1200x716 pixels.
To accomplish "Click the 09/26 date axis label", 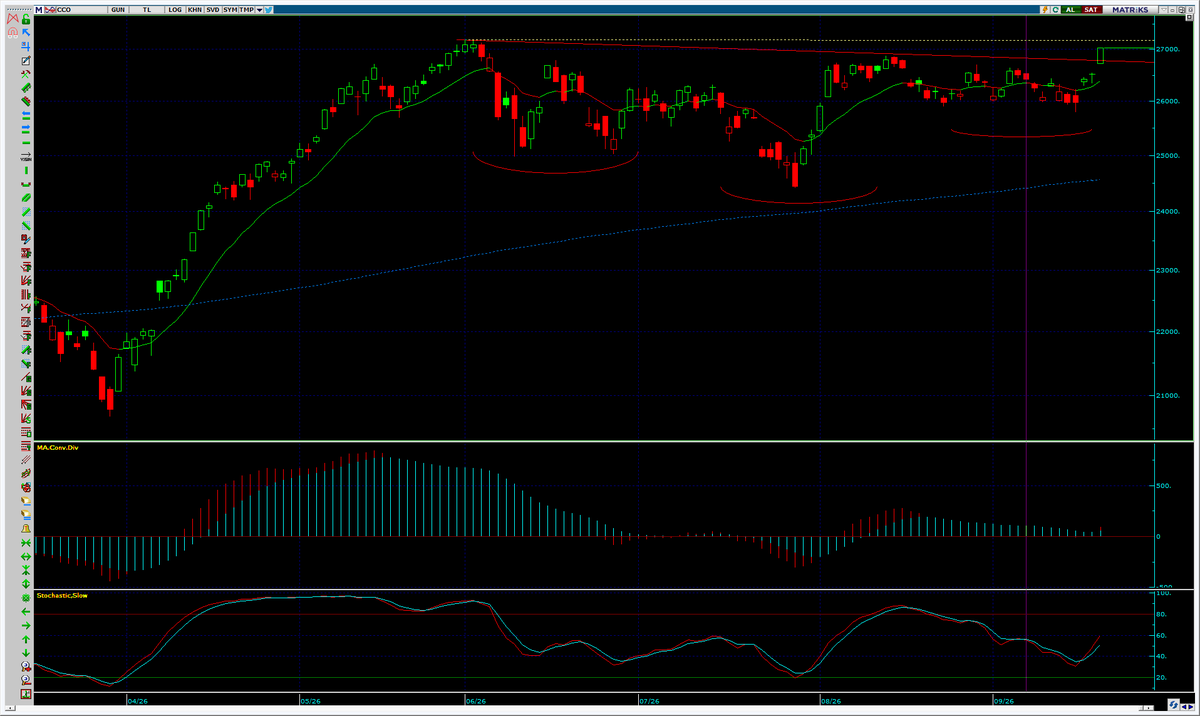I will [x=1005, y=701].
